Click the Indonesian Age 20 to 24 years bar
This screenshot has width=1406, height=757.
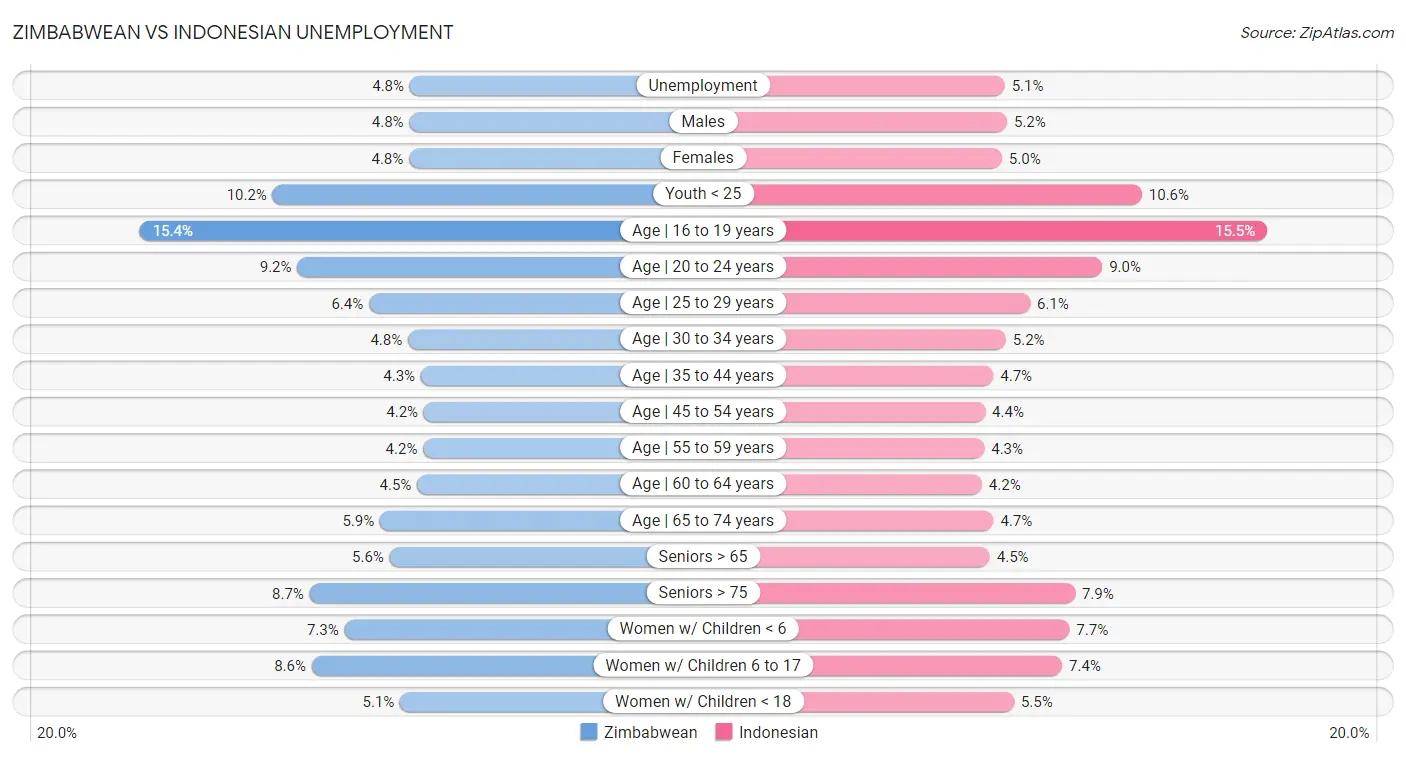click(x=940, y=267)
